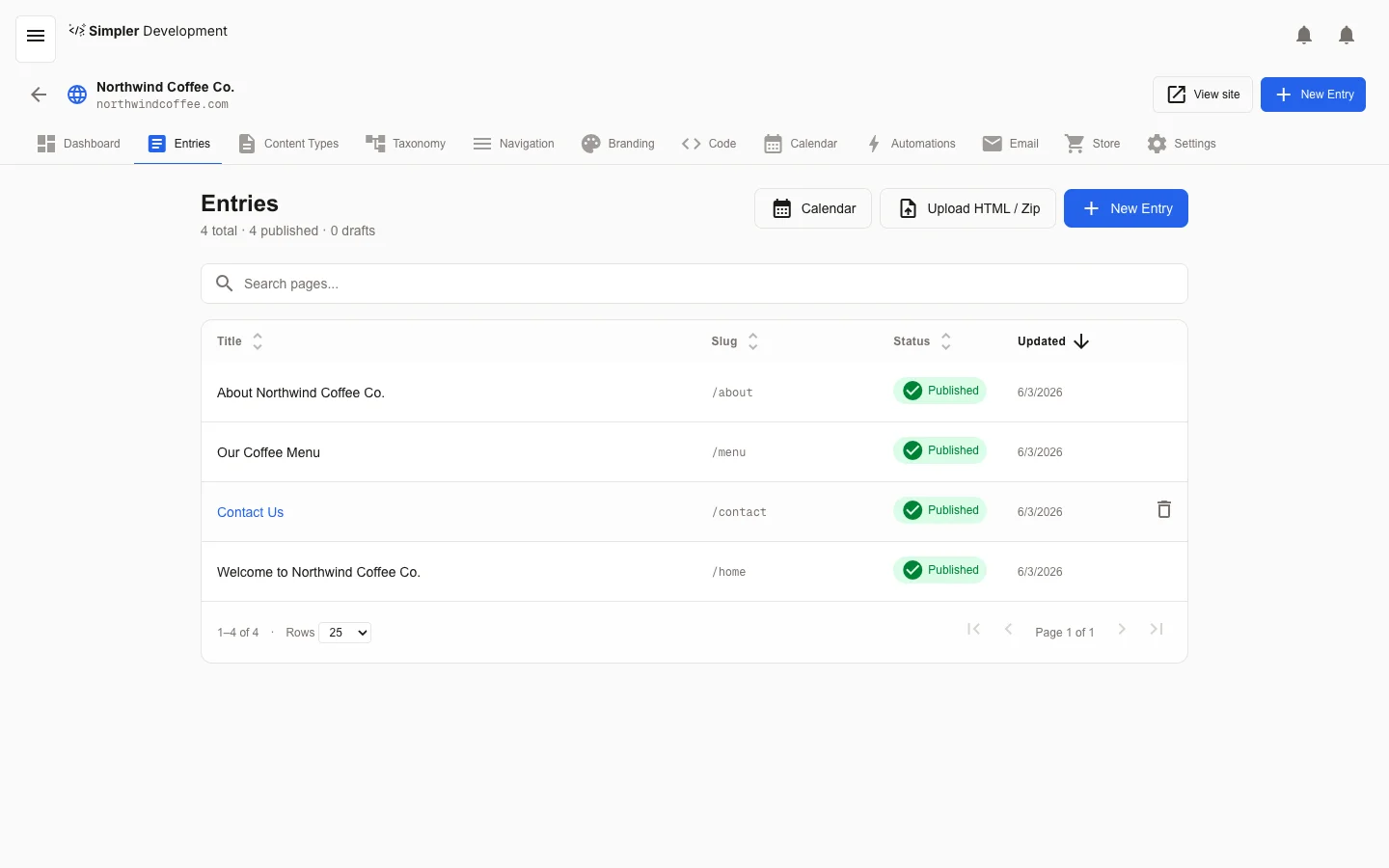
Task: Switch to the Code tab
Action: [709, 144]
